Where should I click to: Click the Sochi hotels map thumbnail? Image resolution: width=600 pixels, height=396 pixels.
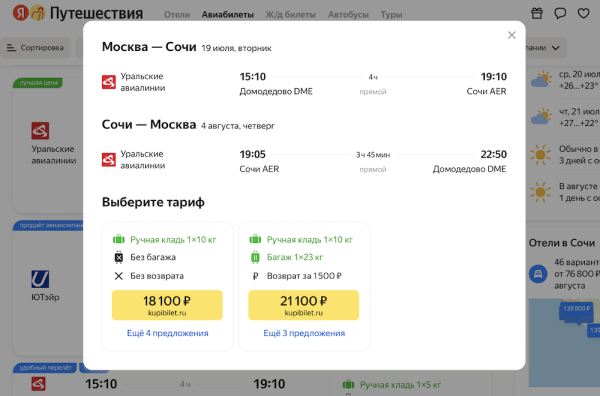564,342
